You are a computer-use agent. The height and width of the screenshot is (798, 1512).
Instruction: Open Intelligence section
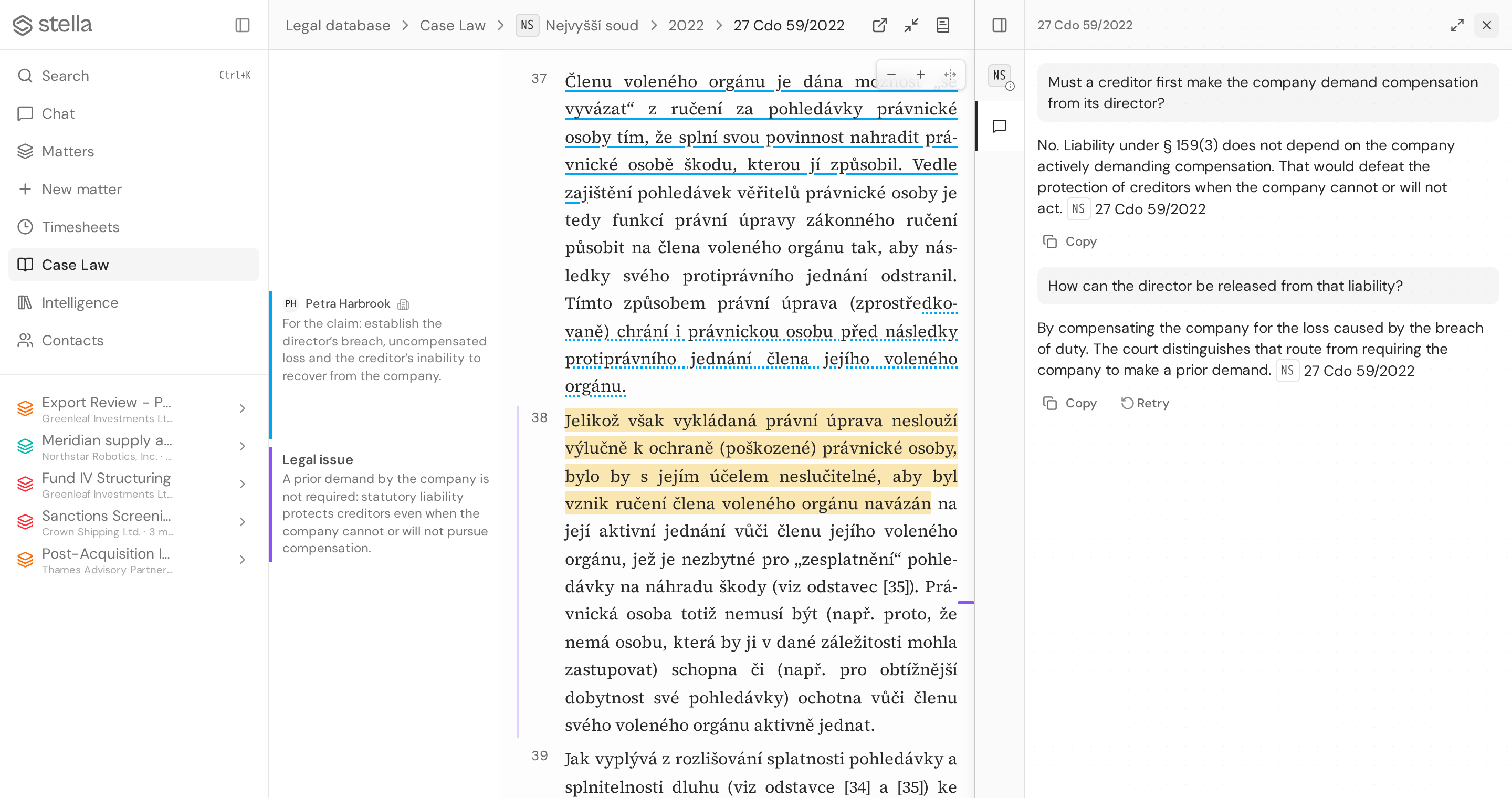[134, 303]
